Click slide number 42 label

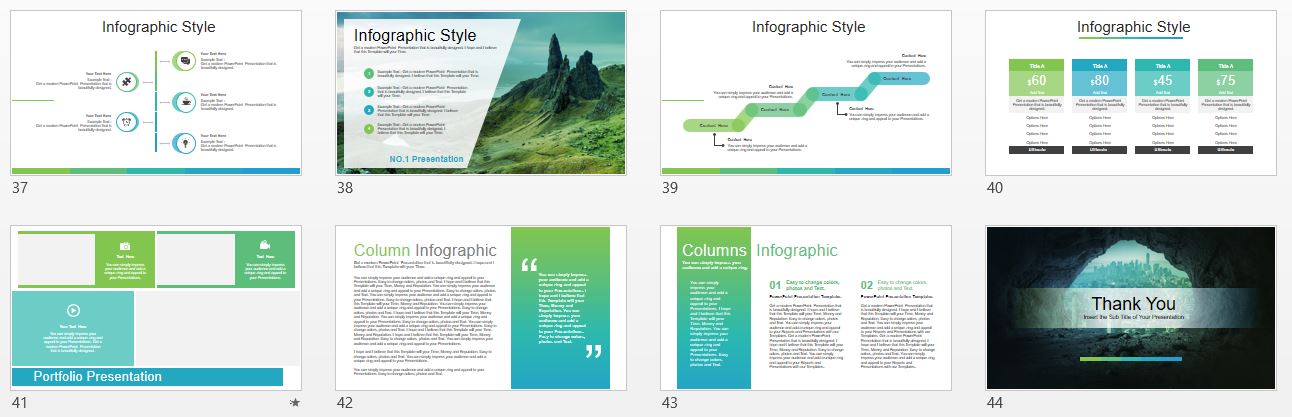(345, 403)
